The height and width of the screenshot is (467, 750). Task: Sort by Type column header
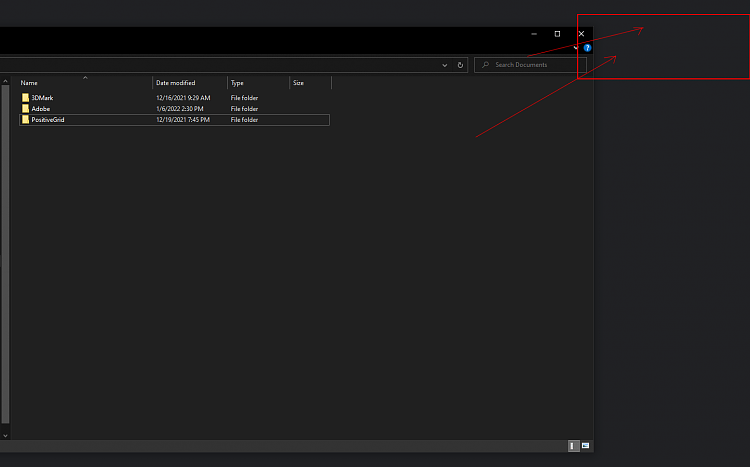tap(237, 83)
